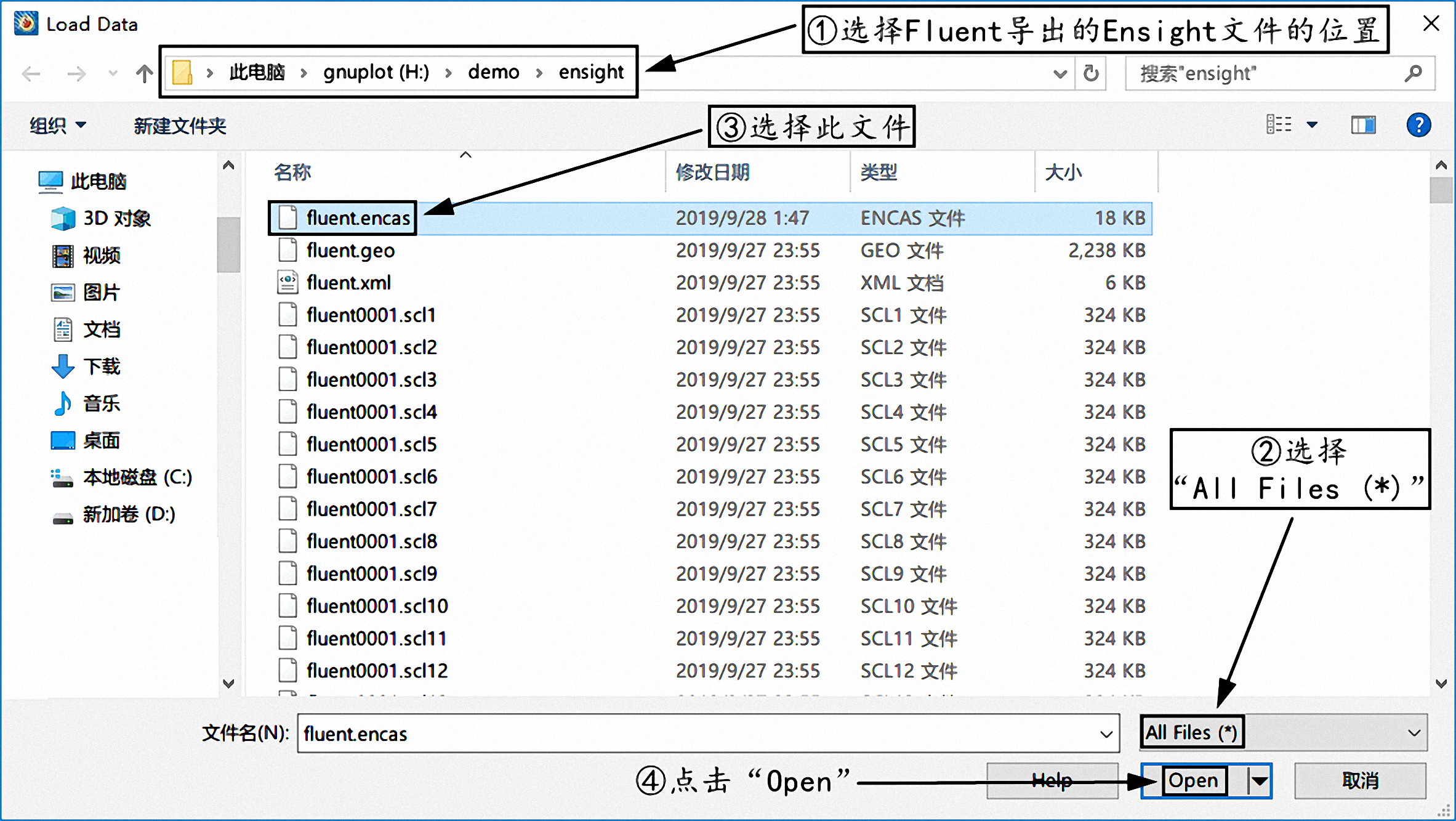Viewport: 1456px width, 821px height.
Task: Expand the address bar history dropdown
Action: 1060,74
